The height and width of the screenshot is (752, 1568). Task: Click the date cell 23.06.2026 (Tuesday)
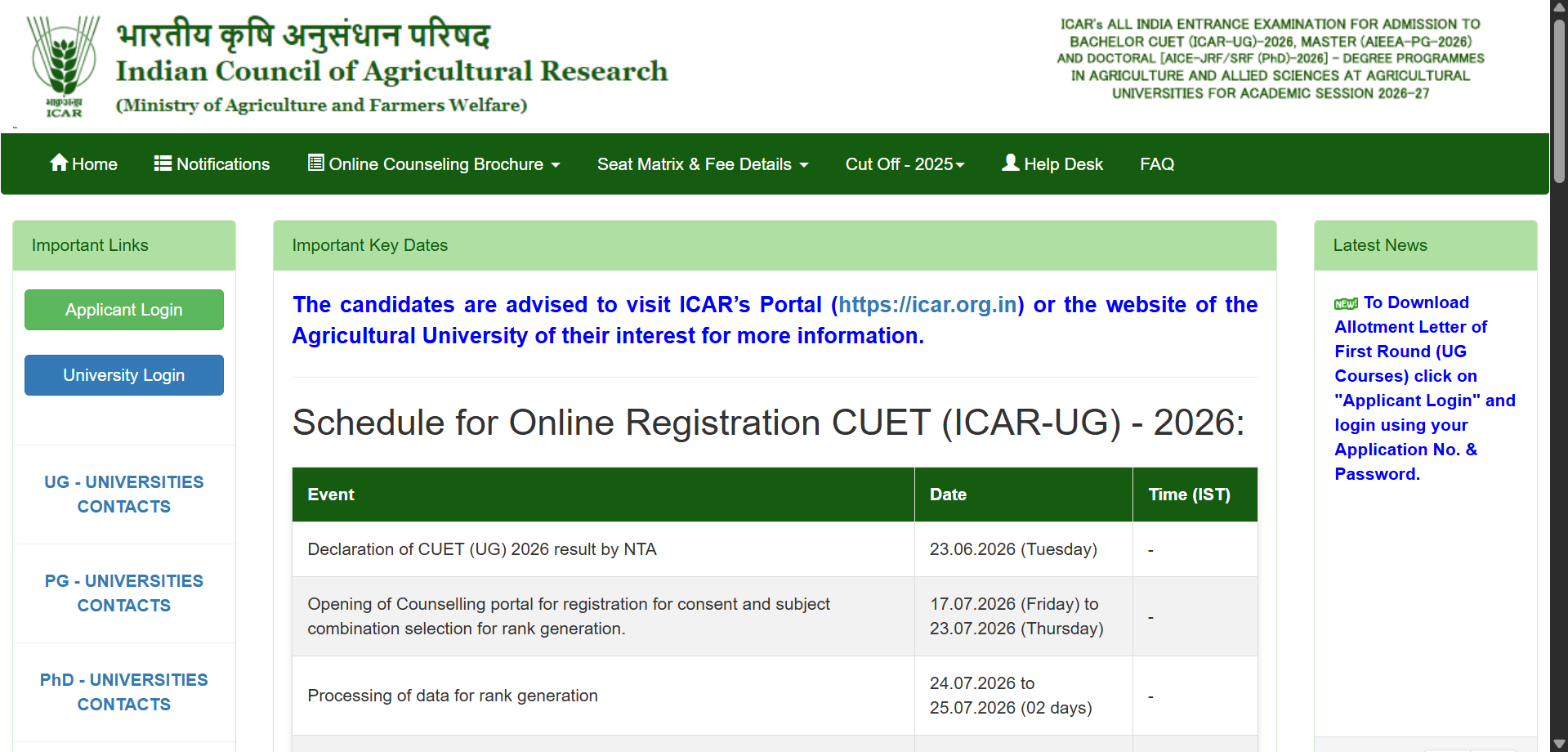point(1024,549)
